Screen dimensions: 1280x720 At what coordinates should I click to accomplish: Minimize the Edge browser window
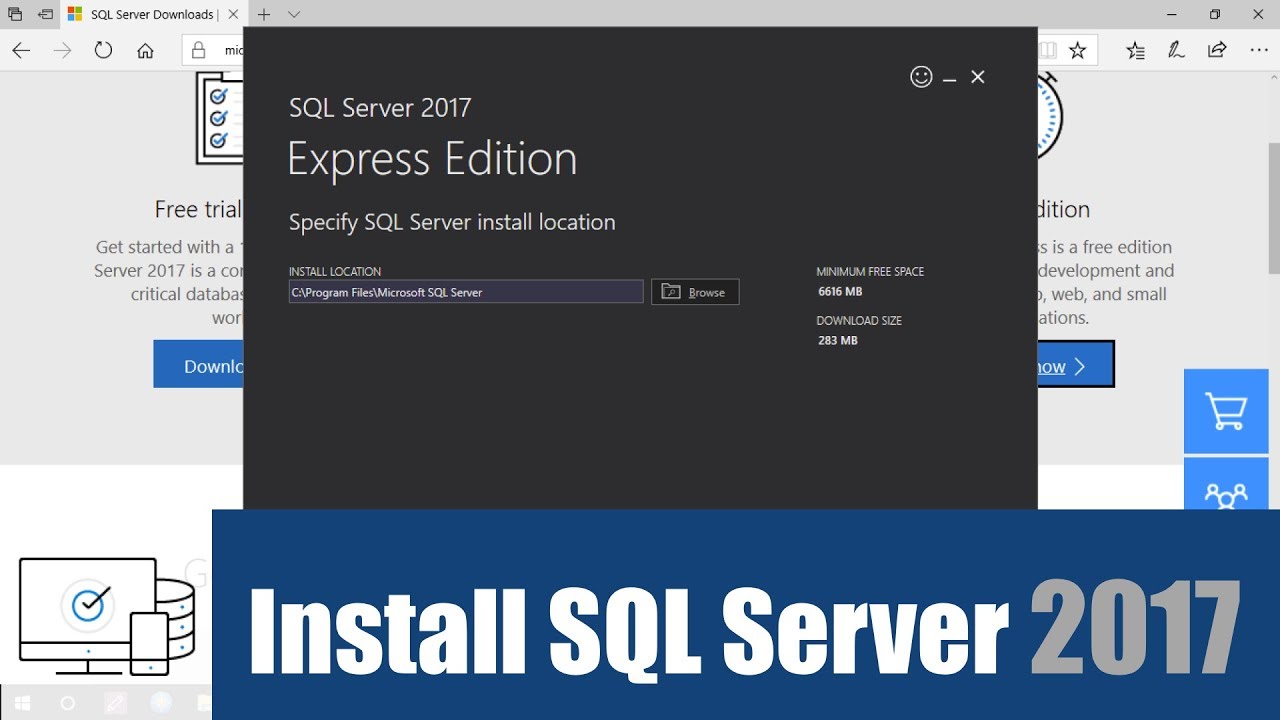coord(1170,14)
